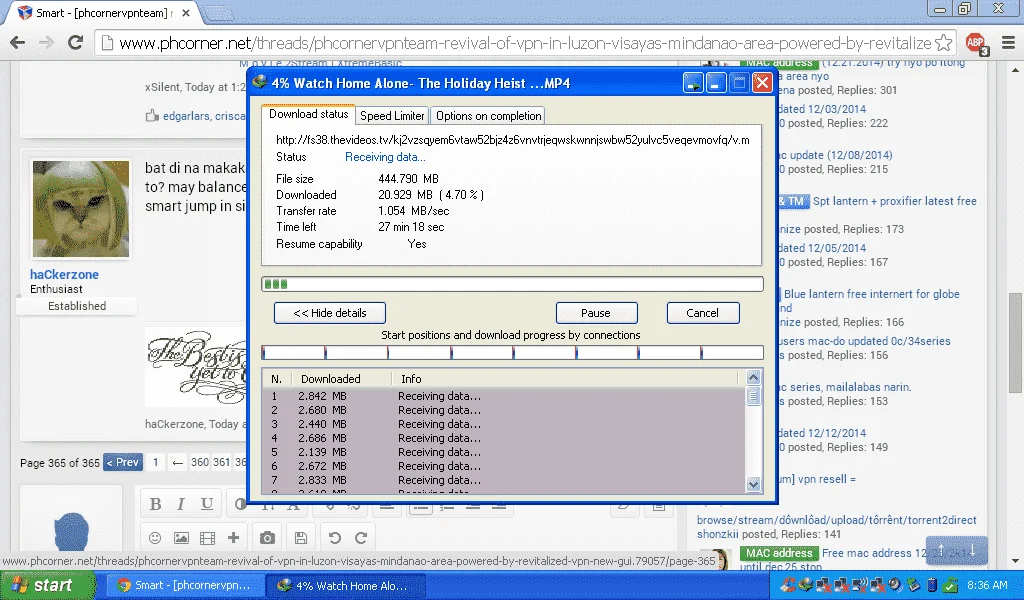Go to page 360 of the thread
This screenshot has height=600, width=1024.
200,462
